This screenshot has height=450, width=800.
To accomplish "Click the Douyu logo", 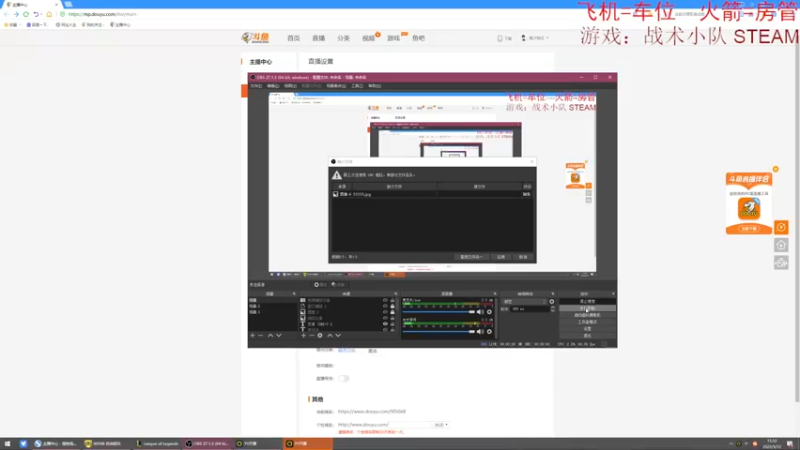I will [255, 38].
